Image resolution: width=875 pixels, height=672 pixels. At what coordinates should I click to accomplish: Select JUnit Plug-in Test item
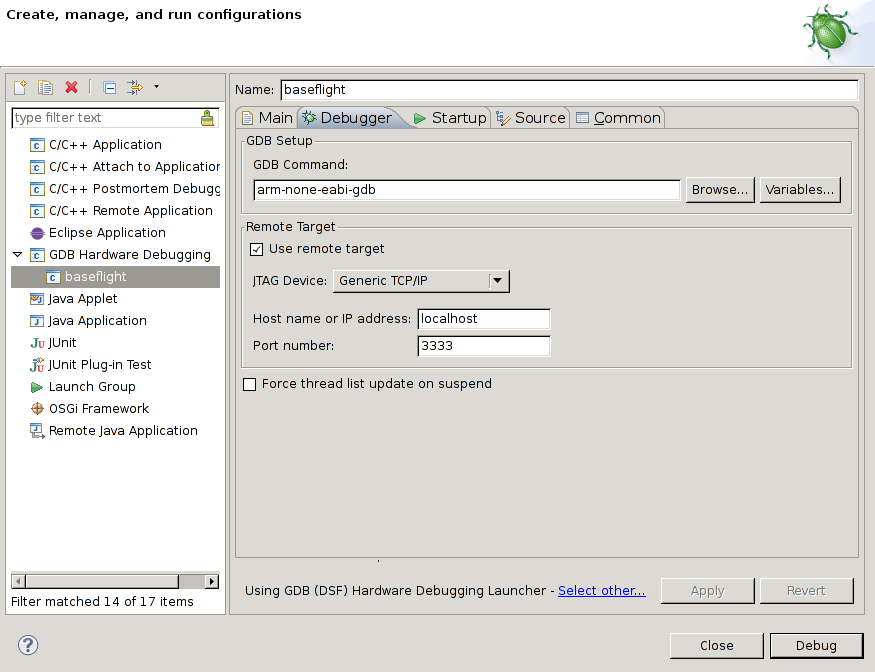99,364
